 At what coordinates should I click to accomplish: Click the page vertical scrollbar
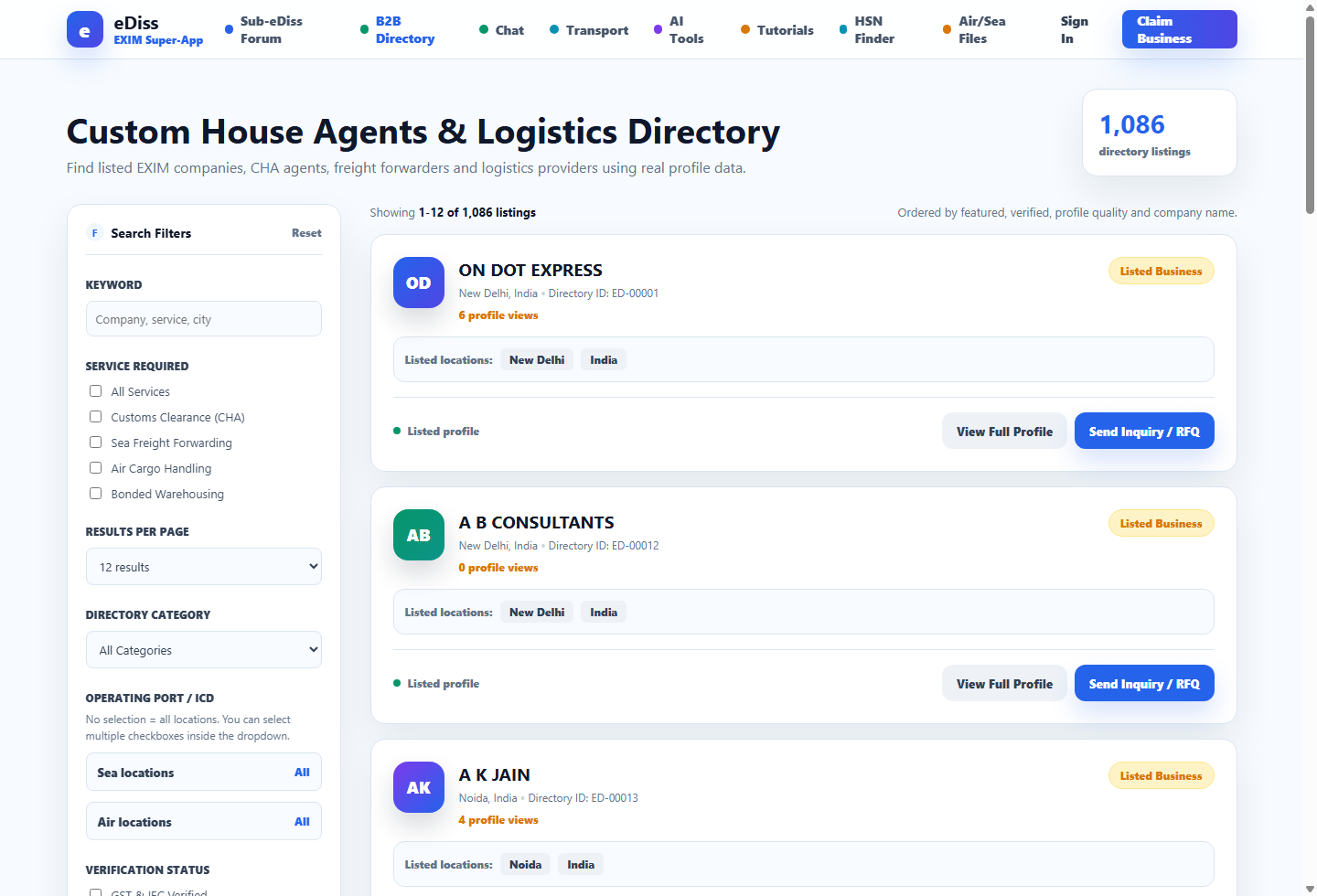click(1310, 114)
